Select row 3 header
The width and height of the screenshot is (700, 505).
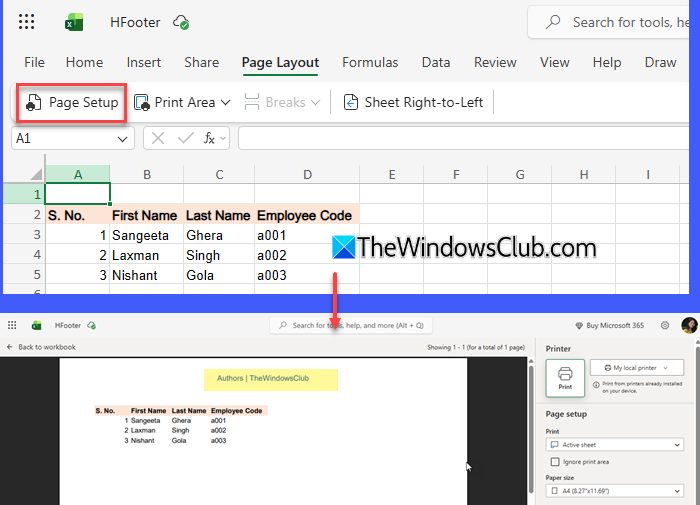click(x=24, y=235)
